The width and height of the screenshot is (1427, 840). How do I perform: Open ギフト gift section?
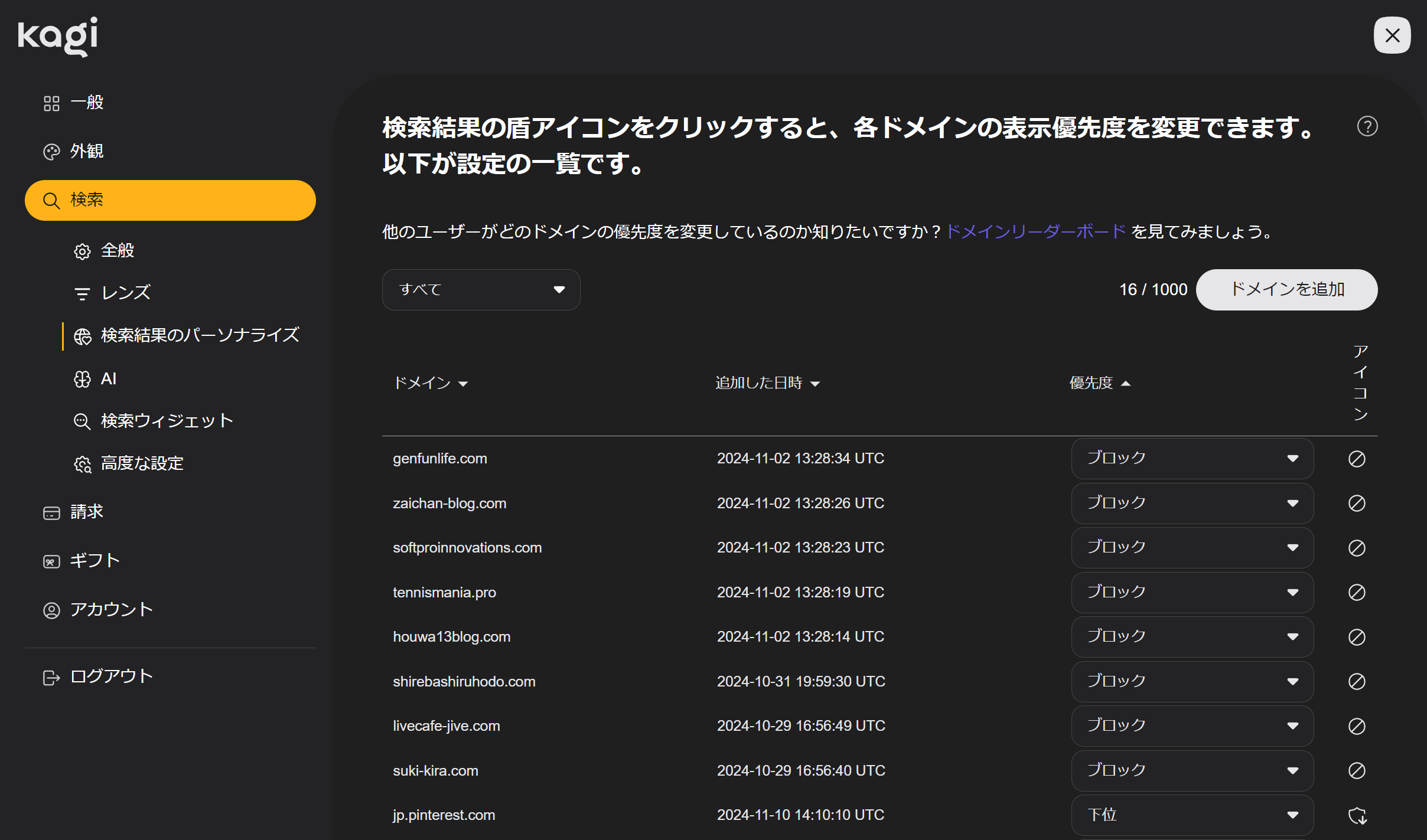point(95,560)
